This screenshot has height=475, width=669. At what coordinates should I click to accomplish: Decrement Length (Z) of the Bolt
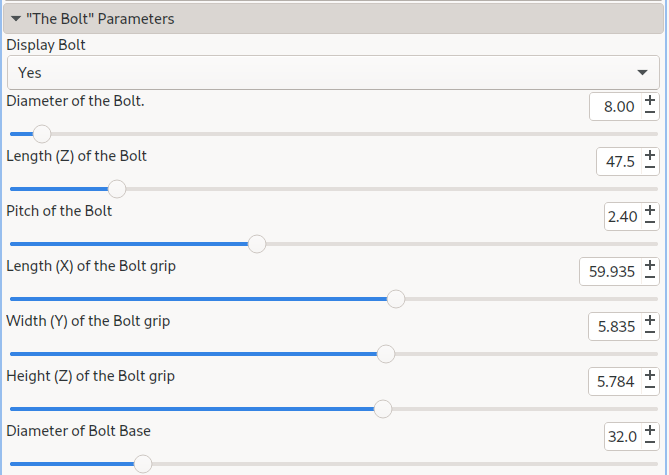pos(650,168)
